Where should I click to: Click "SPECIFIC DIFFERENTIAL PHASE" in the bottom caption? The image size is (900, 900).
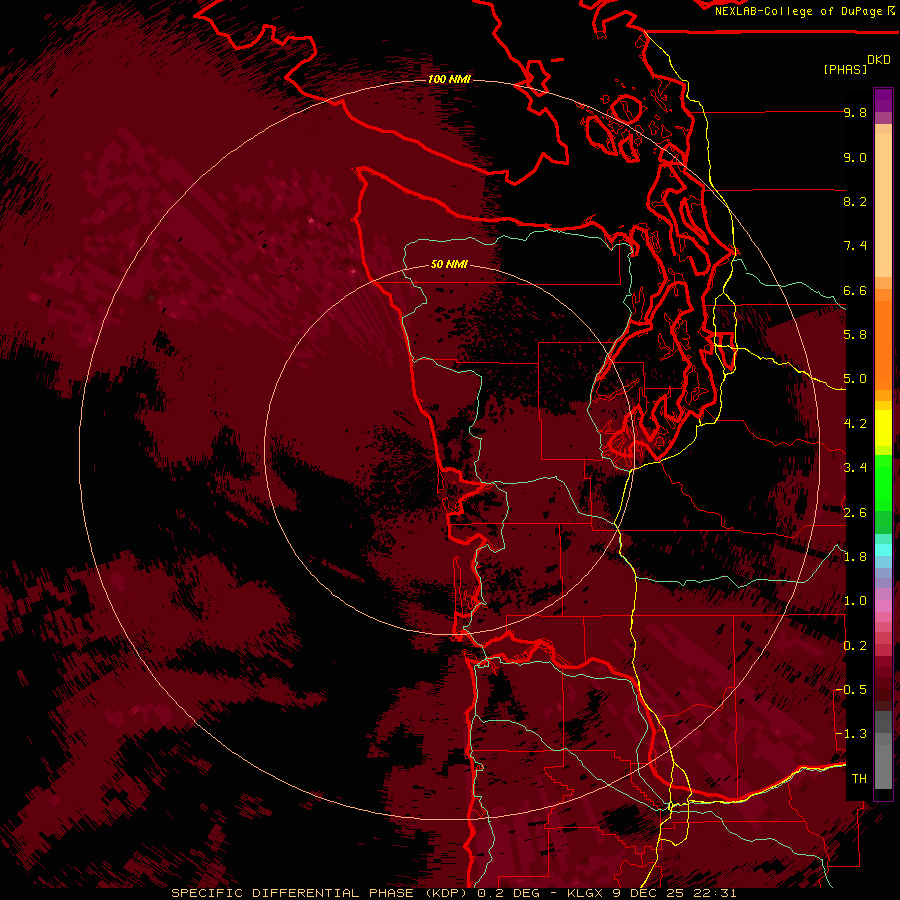[292, 893]
